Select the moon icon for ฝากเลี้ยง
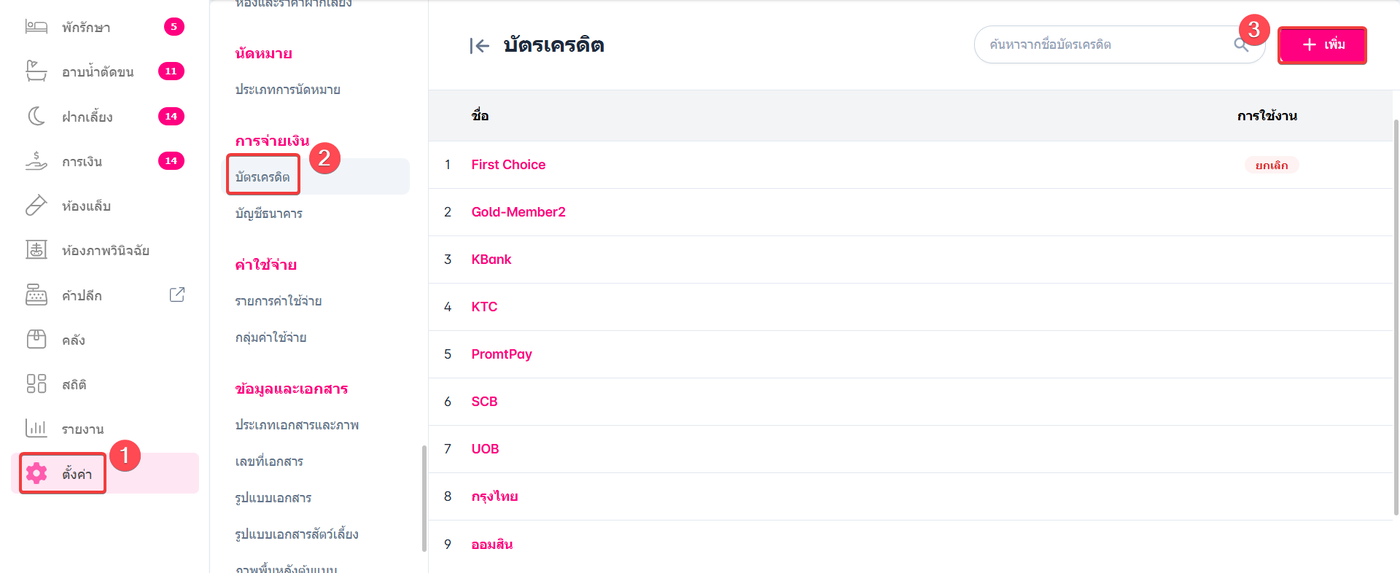 [36, 116]
